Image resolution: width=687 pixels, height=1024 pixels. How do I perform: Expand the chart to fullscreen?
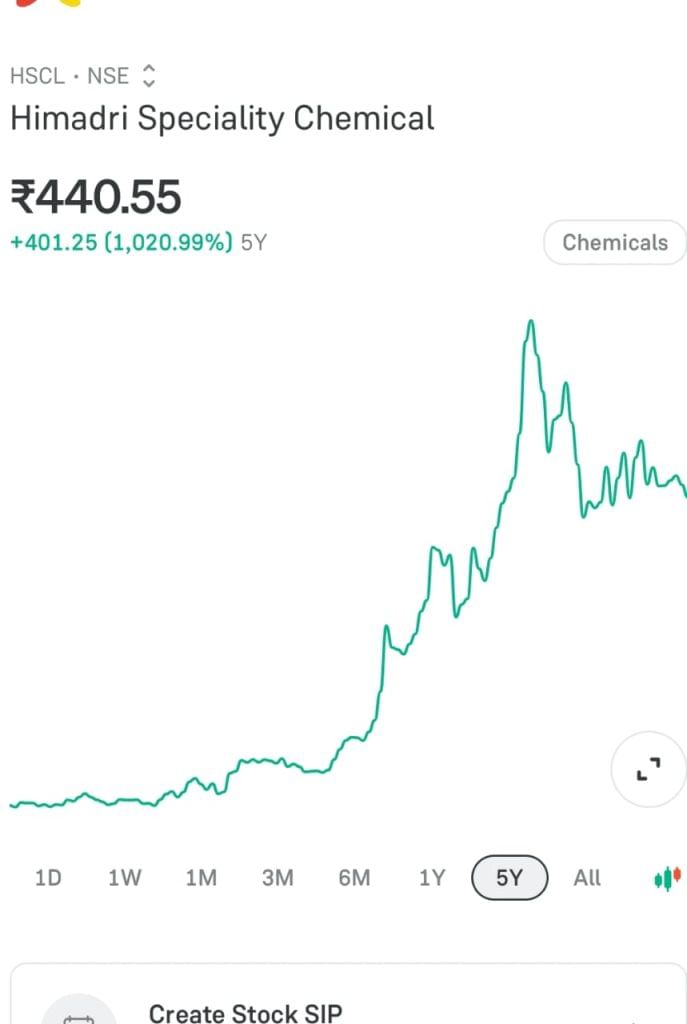pyautogui.click(x=649, y=768)
